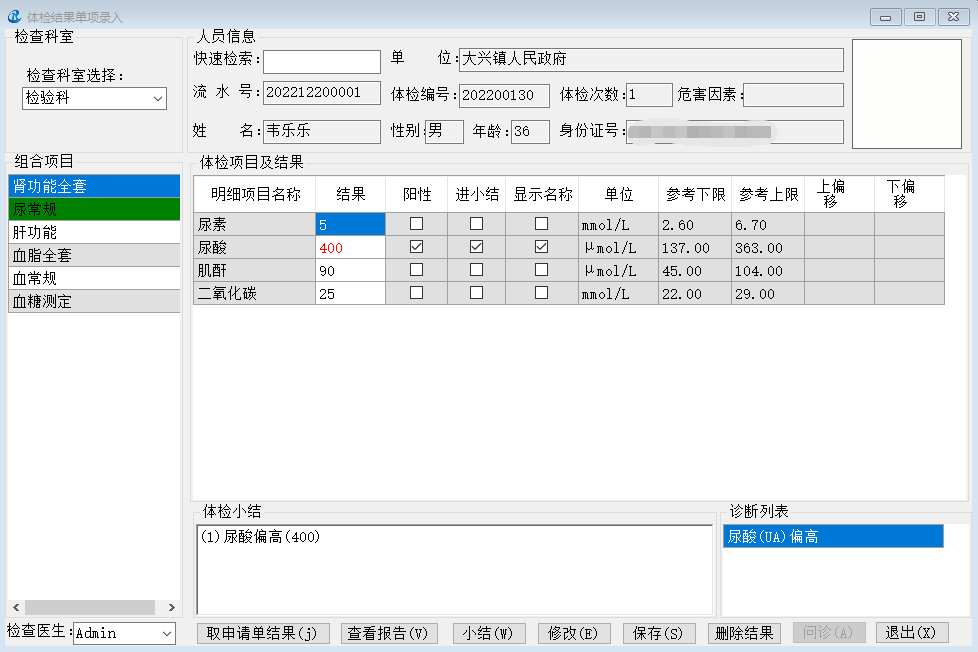Click the 参考上限 column header
This screenshot has width=978, height=652.
point(768,194)
